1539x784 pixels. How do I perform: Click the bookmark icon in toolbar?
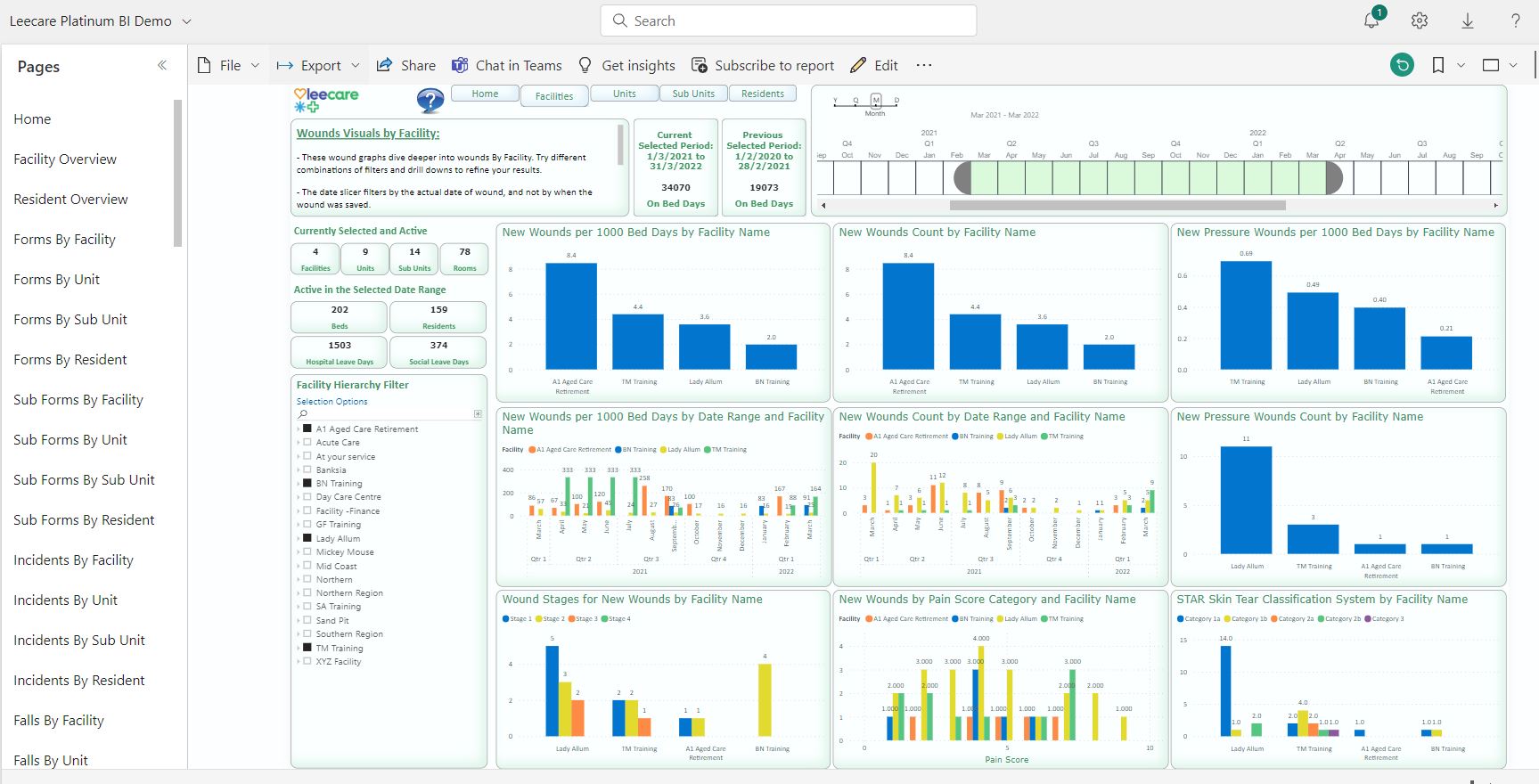pyautogui.click(x=1437, y=65)
